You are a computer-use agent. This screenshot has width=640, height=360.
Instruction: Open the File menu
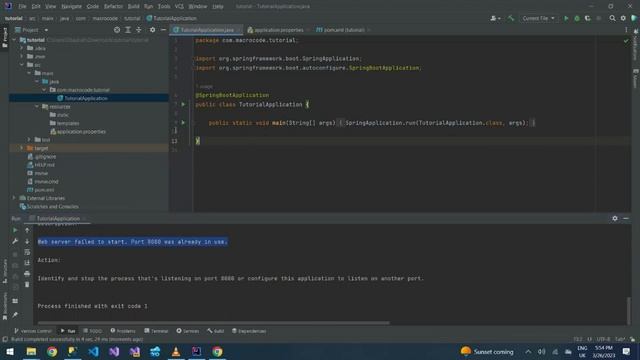tap(22, 6)
